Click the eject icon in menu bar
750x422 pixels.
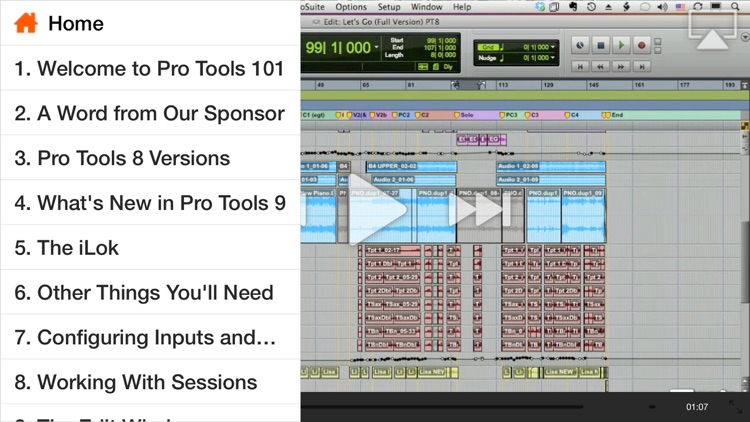coord(608,7)
